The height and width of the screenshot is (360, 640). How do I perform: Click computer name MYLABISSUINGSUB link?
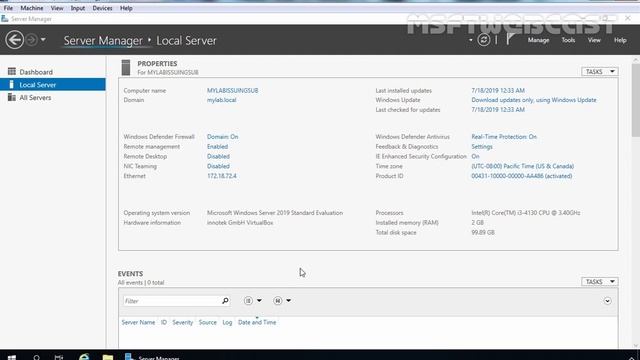(x=232, y=90)
